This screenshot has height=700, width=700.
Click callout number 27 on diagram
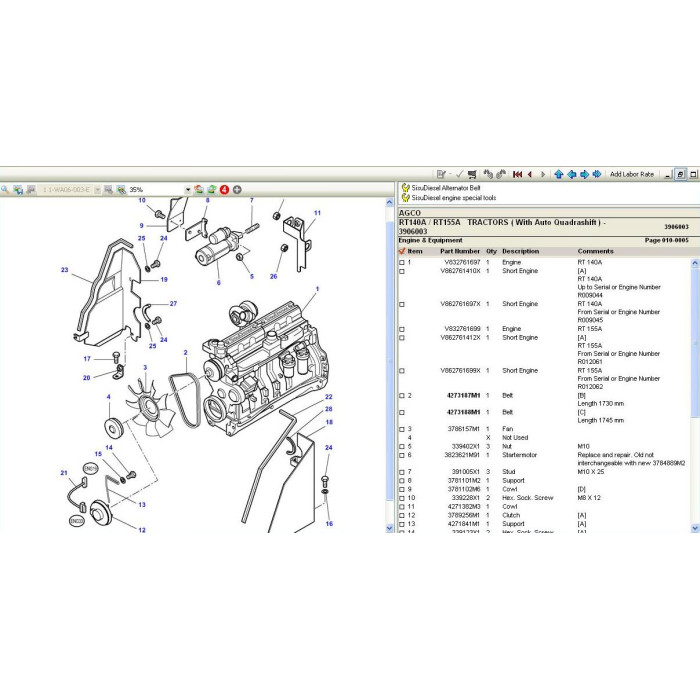click(x=173, y=304)
